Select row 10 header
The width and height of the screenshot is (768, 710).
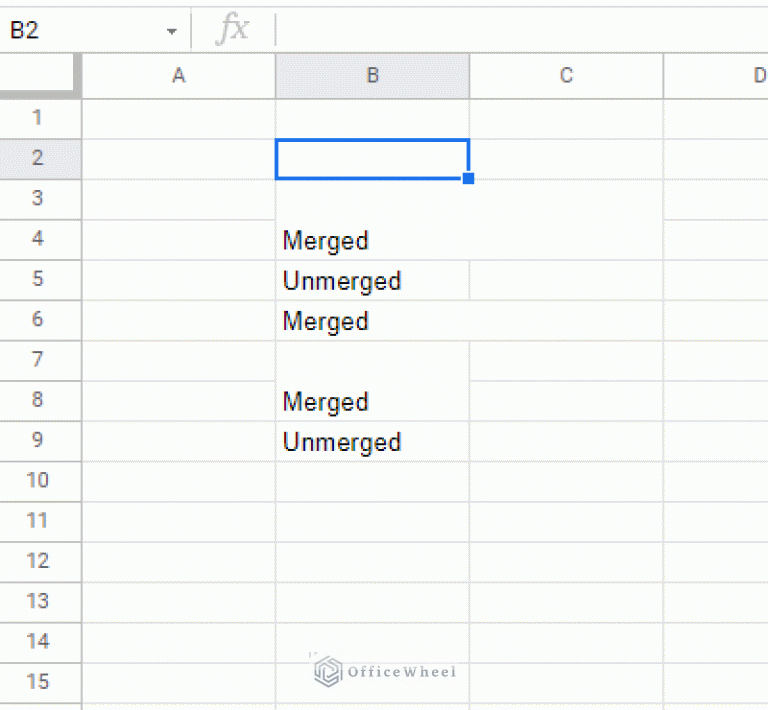point(40,481)
